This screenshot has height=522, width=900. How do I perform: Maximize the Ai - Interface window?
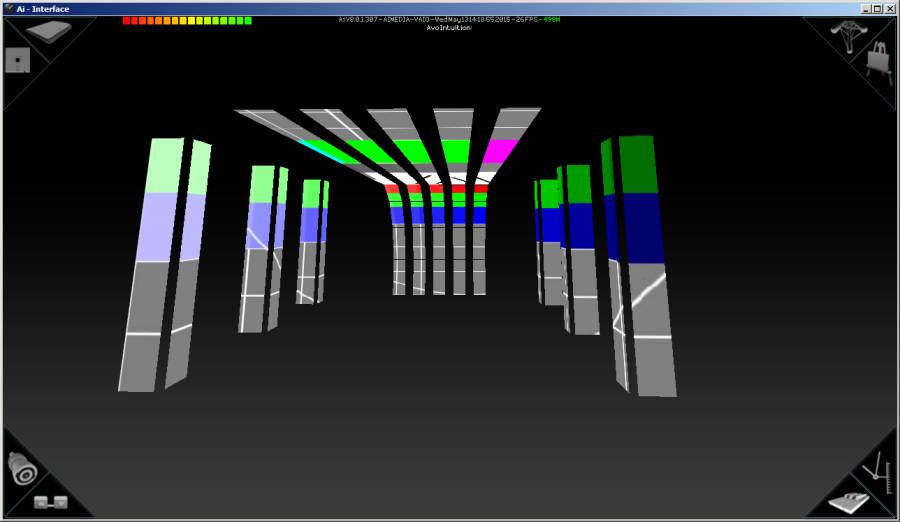pyautogui.click(x=877, y=9)
